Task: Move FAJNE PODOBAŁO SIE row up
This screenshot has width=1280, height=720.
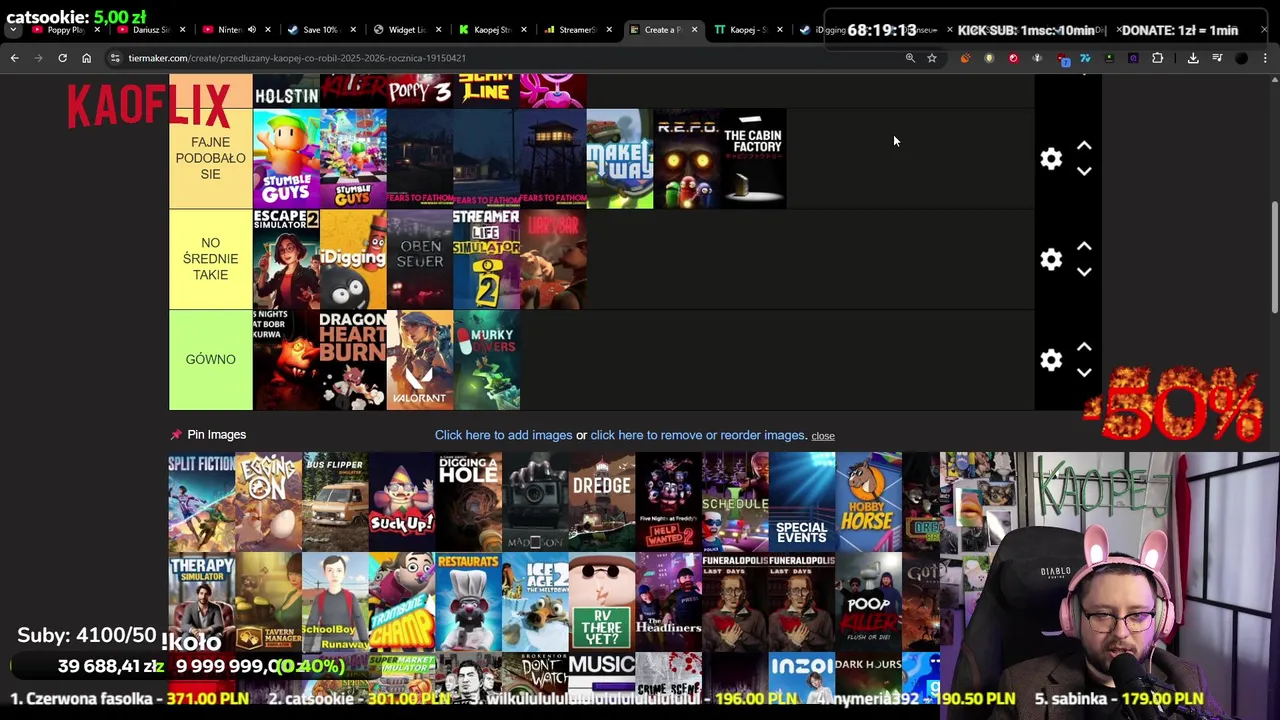Action: click(1084, 146)
